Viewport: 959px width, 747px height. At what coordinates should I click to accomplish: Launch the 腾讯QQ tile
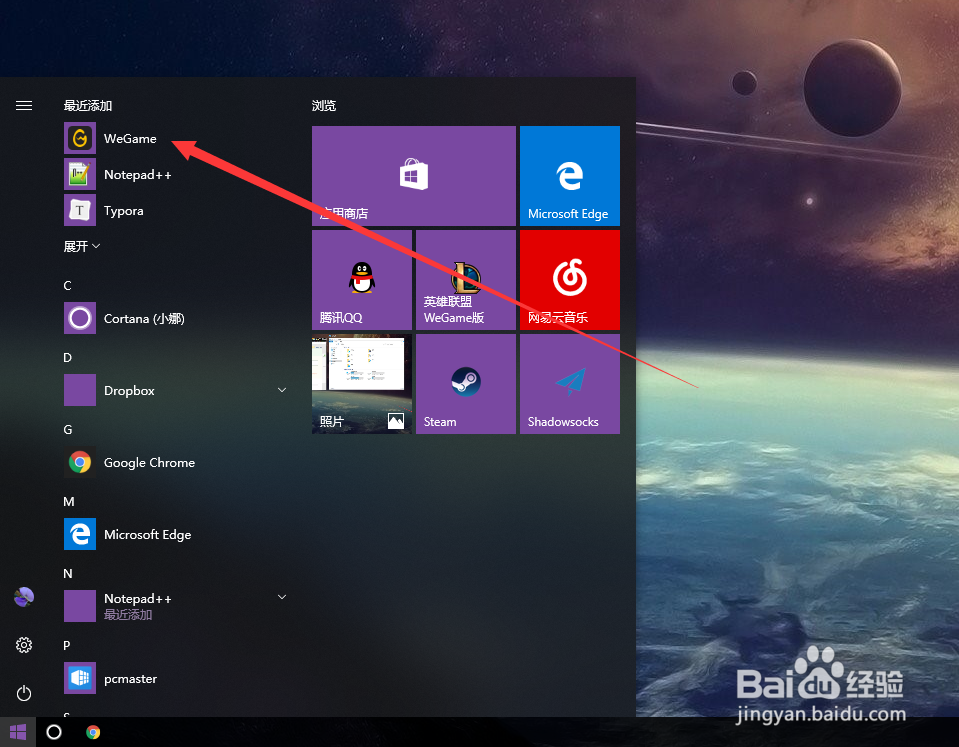(x=362, y=280)
